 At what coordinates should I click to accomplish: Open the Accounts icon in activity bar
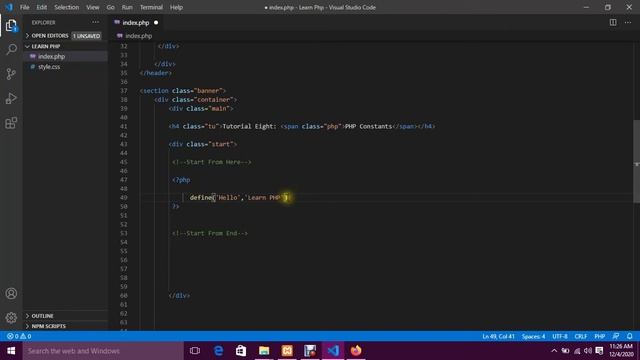[x=11, y=293]
